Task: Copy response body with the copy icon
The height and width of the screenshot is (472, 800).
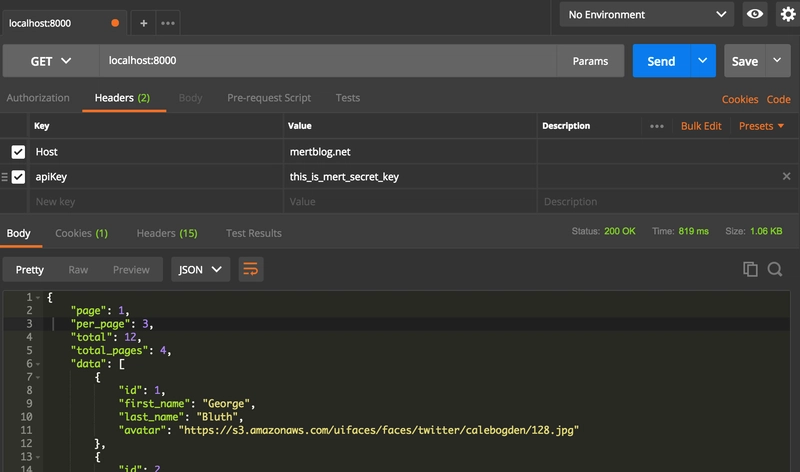Action: [750, 269]
